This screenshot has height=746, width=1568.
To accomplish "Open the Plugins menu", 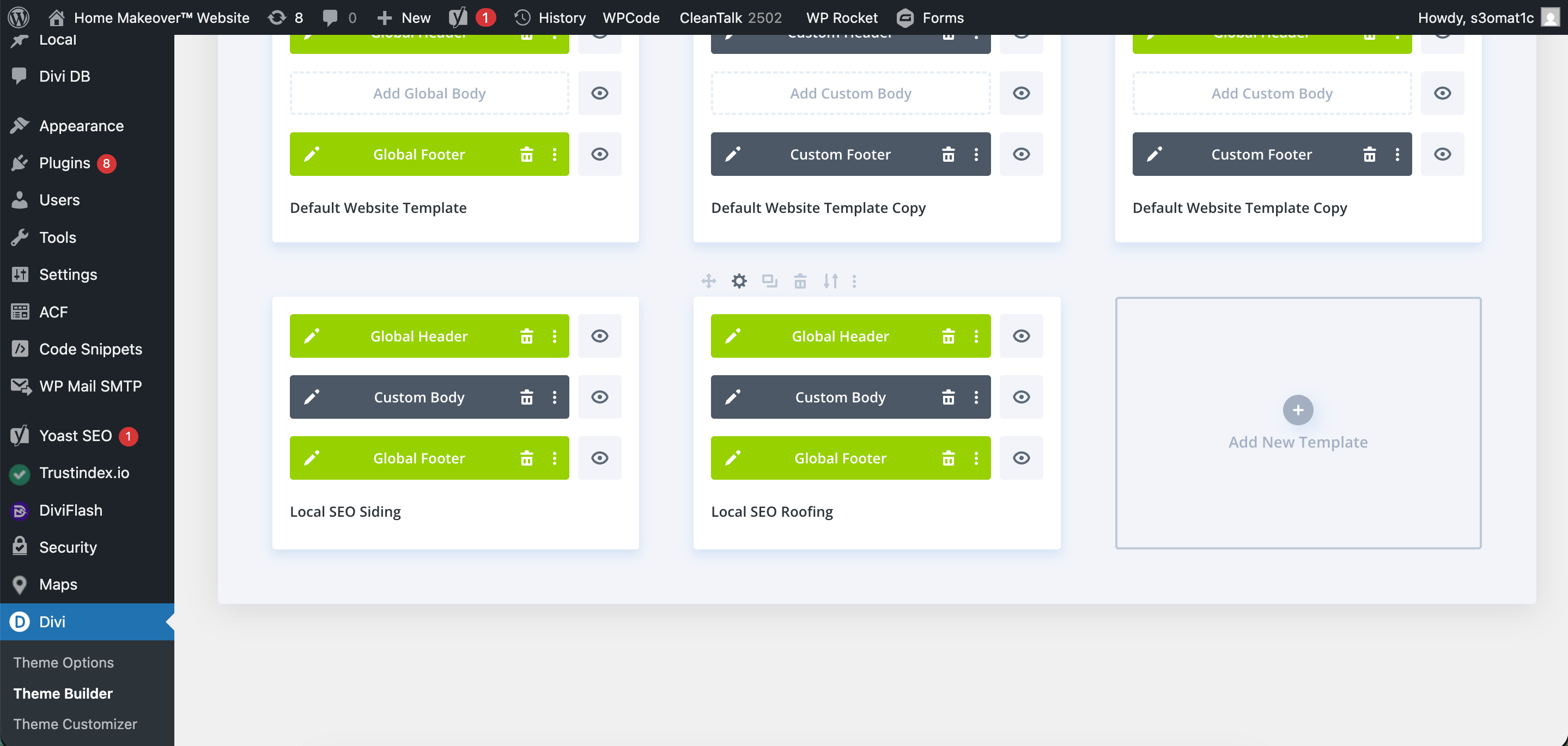I will (x=87, y=163).
